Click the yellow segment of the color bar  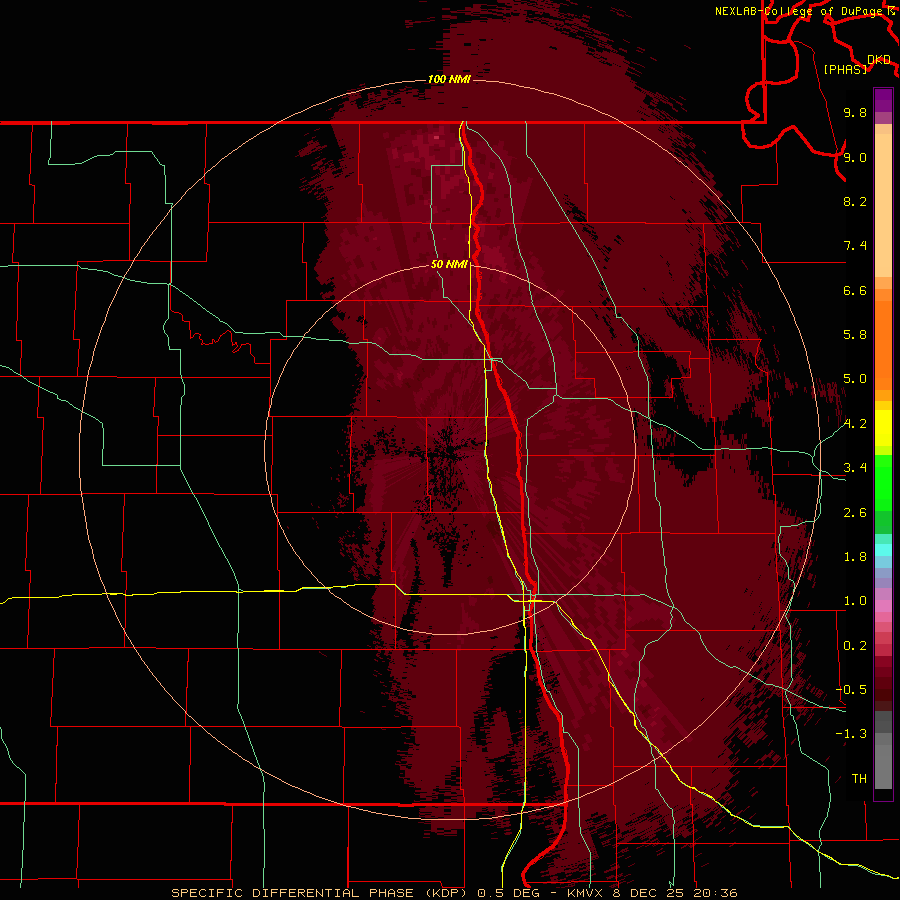point(883,428)
